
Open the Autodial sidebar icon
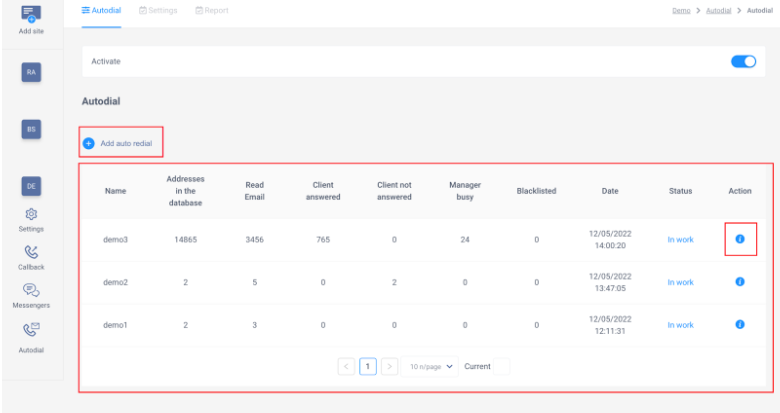tap(31, 329)
